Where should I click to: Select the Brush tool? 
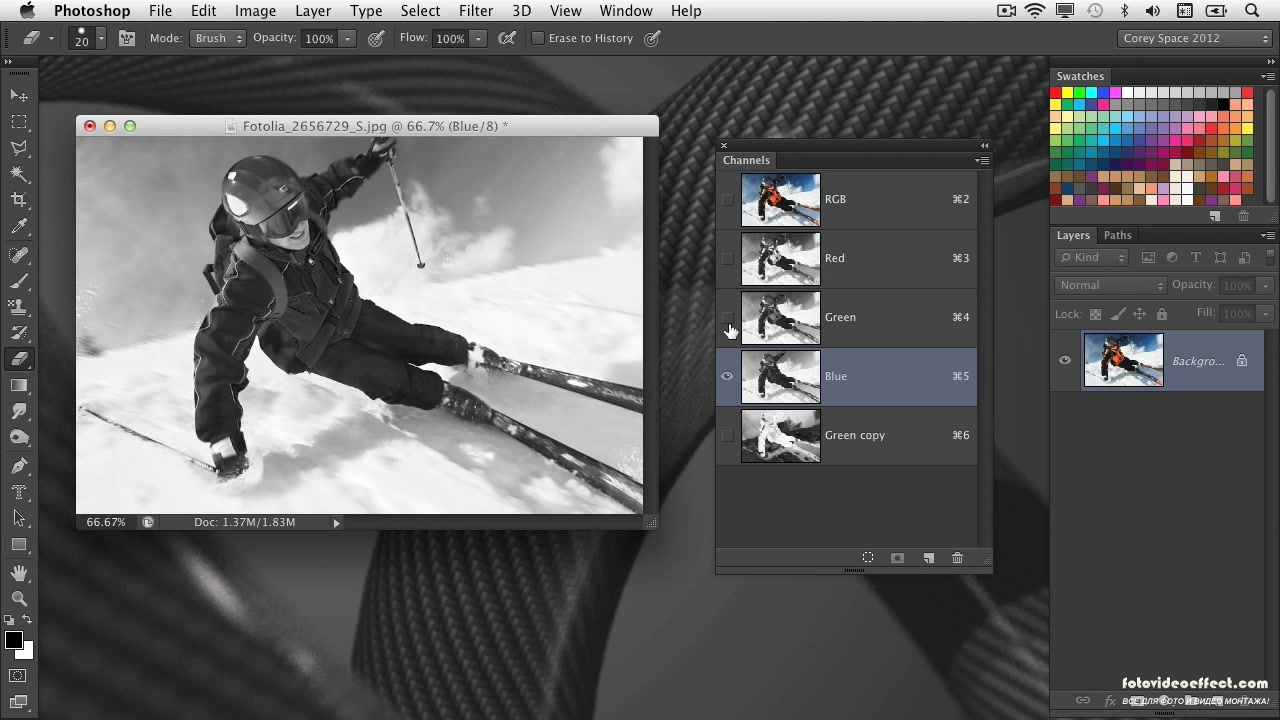coord(19,282)
